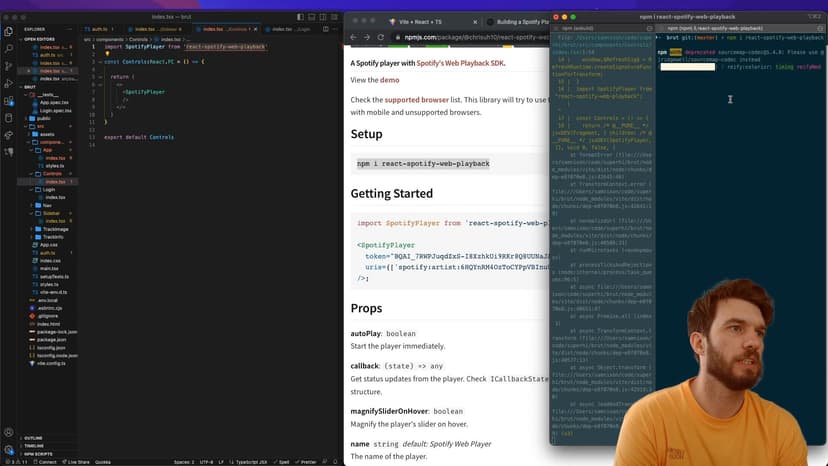
Task: Open main.tsx in the file tree
Action: [49, 268]
